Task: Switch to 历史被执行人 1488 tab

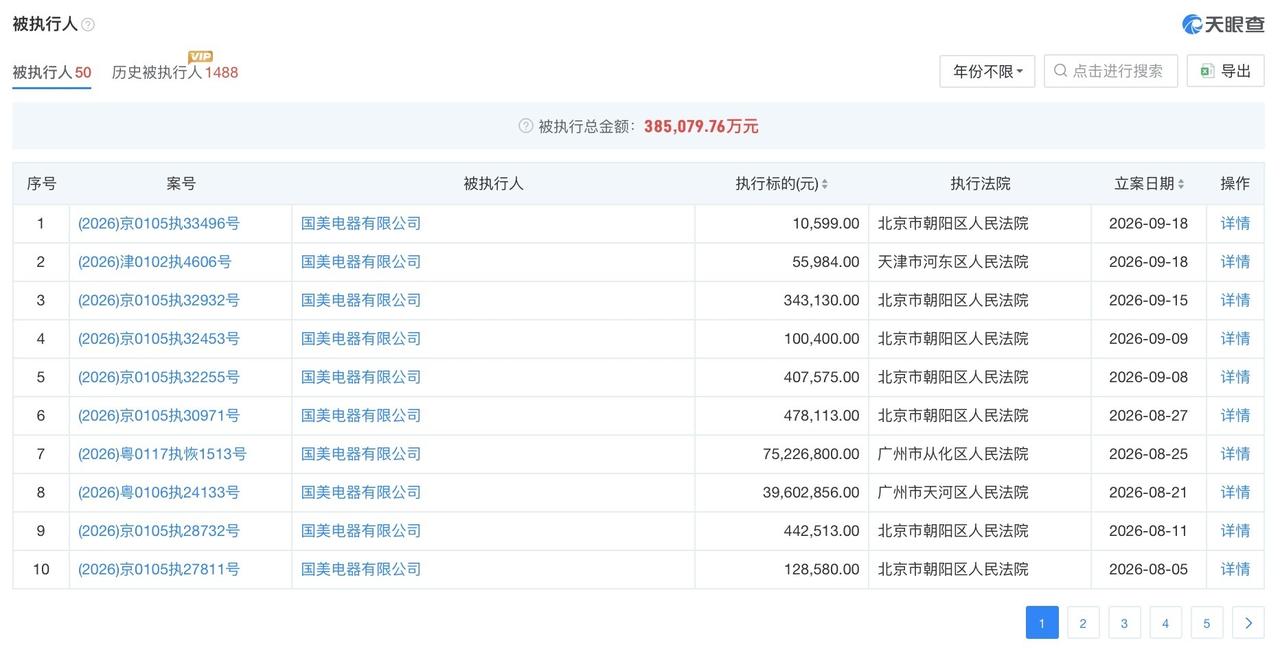Action: coord(175,72)
